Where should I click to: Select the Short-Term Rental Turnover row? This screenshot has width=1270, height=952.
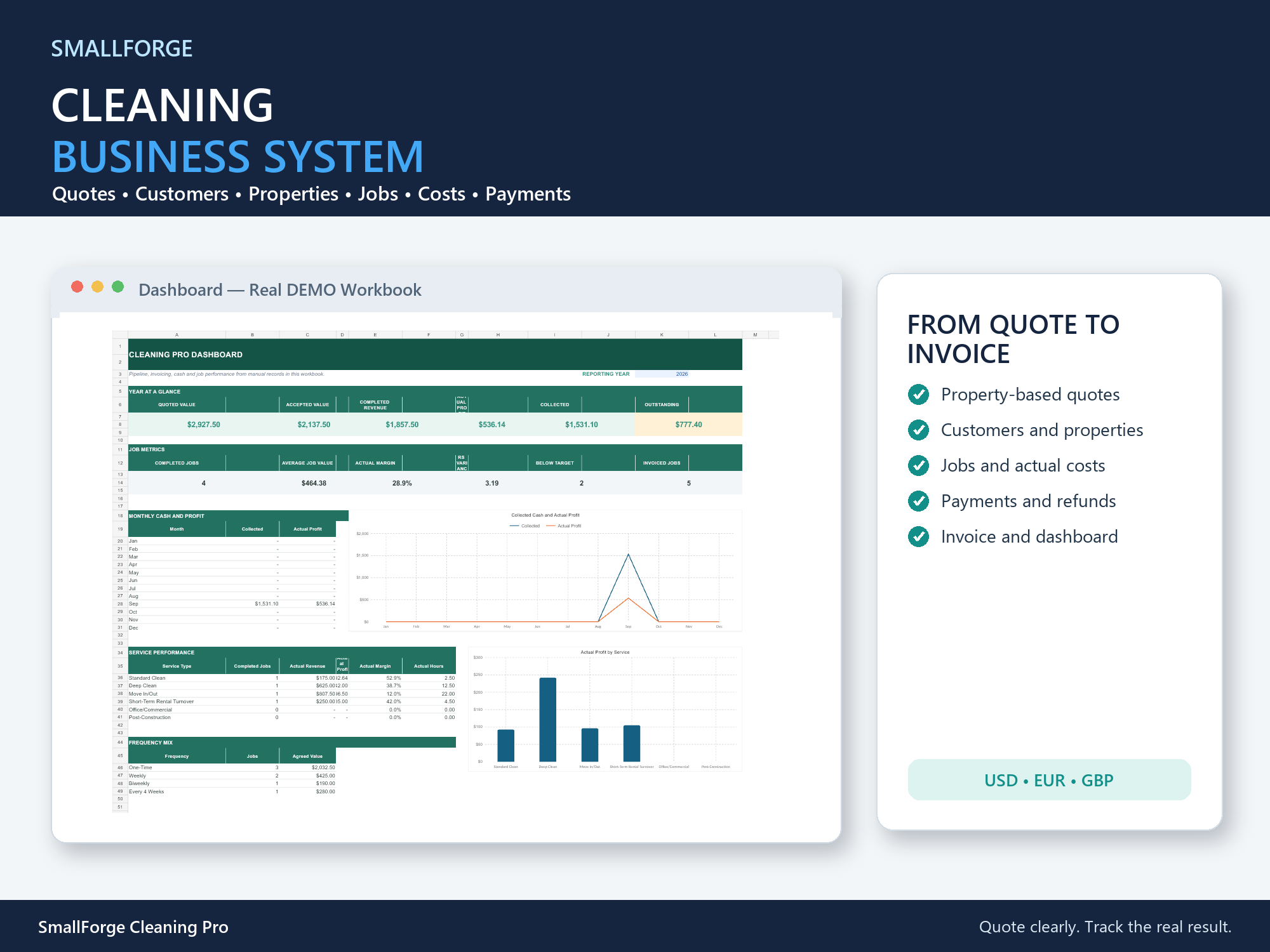click(292, 701)
